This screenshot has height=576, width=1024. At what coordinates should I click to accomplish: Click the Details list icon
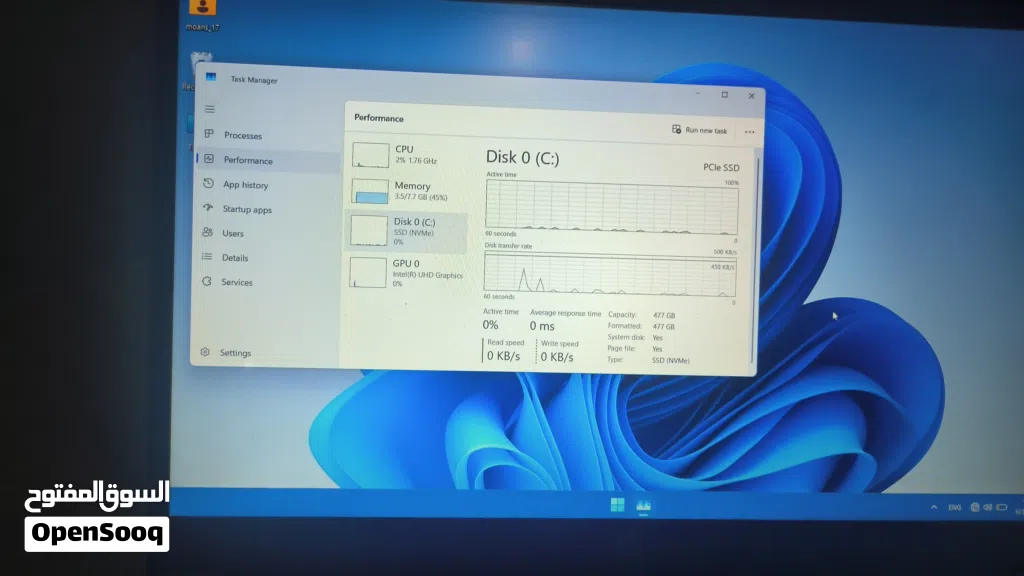[207, 257]
